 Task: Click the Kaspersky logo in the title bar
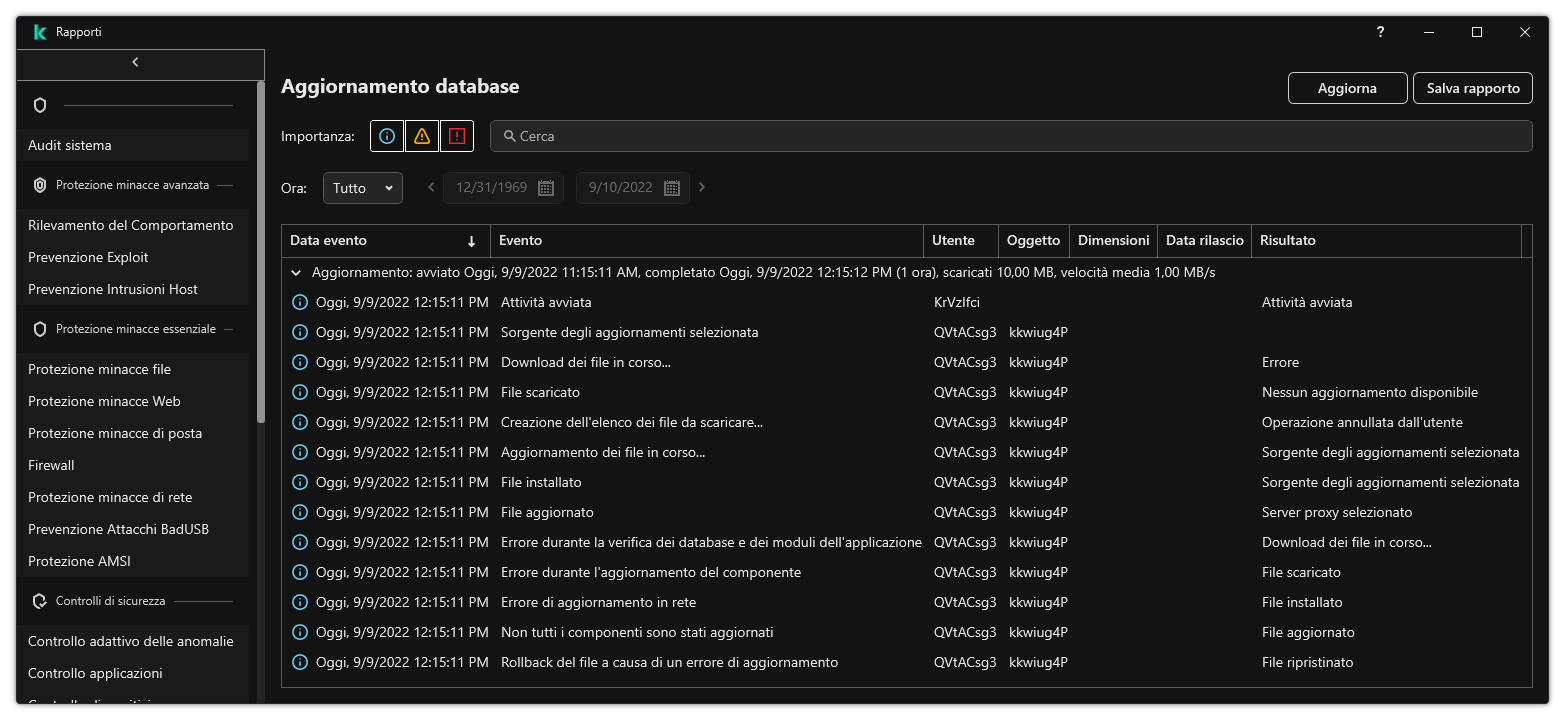point(40,32)
